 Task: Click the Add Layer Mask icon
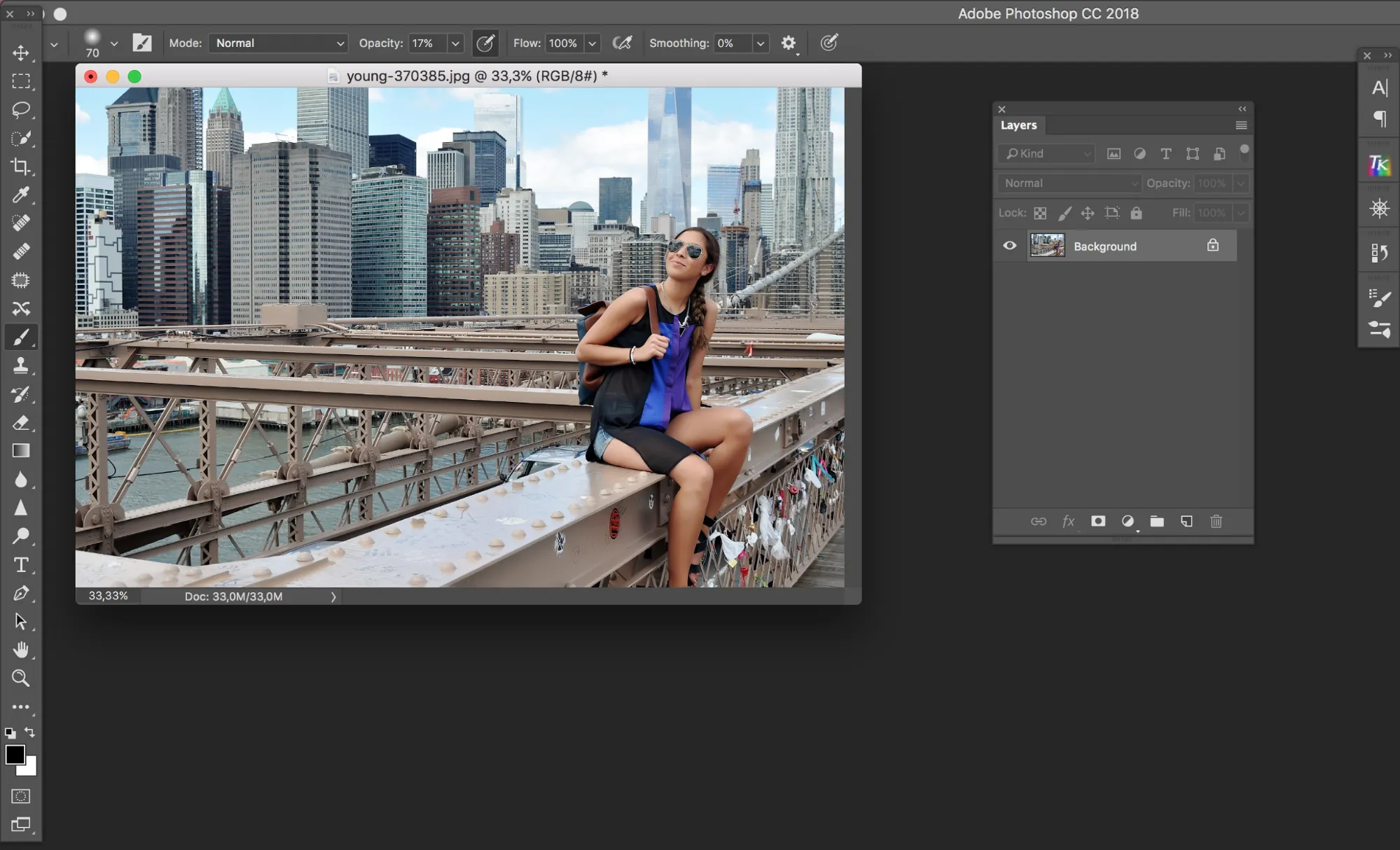click(1097, 521)
